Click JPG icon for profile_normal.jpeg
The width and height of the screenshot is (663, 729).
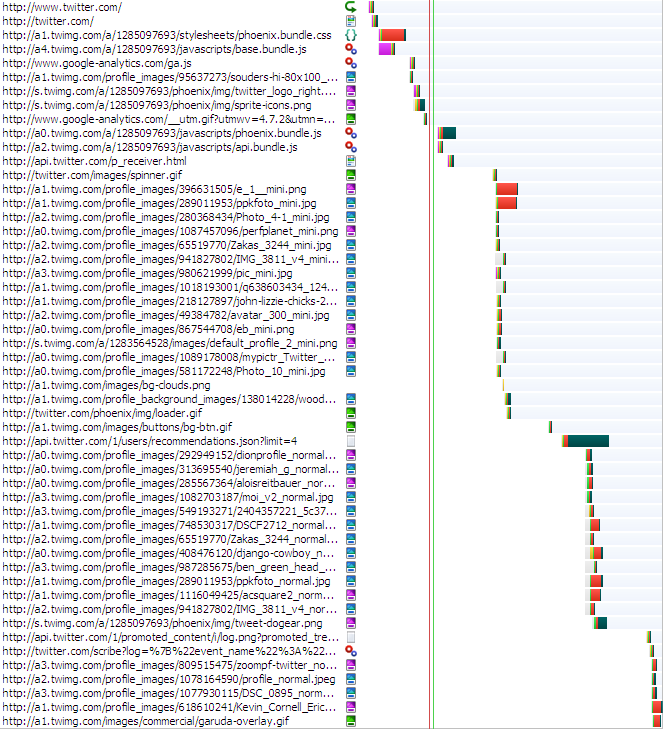351,679
